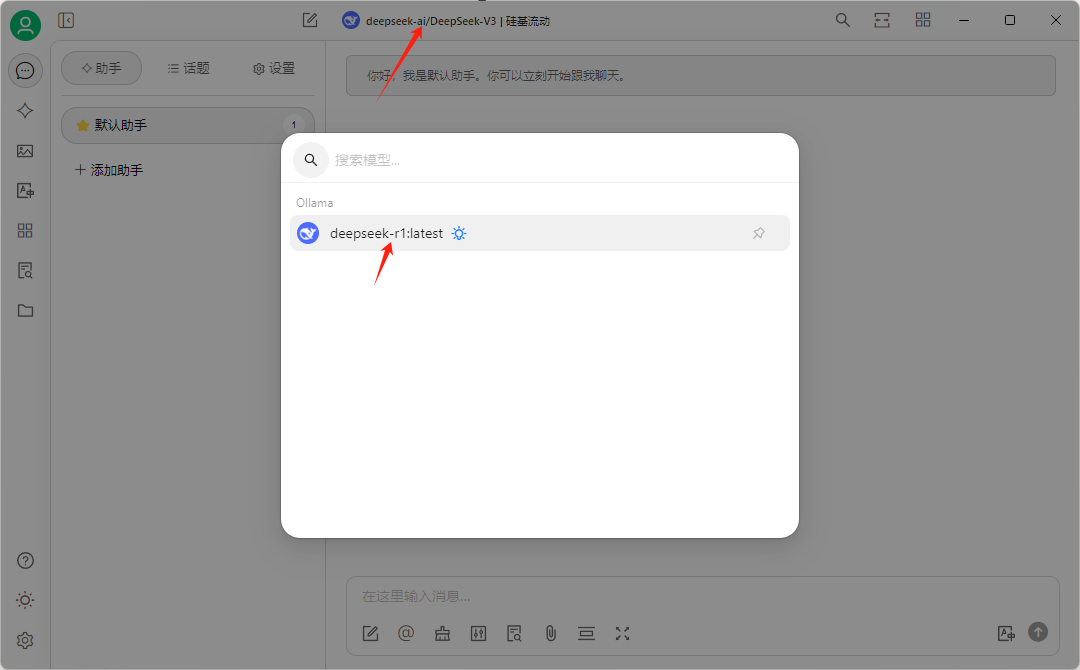Click the translate icon near the send button
Image resolution: width=1080 pixels, height=670 pixels.
[x=1006, y=634]
